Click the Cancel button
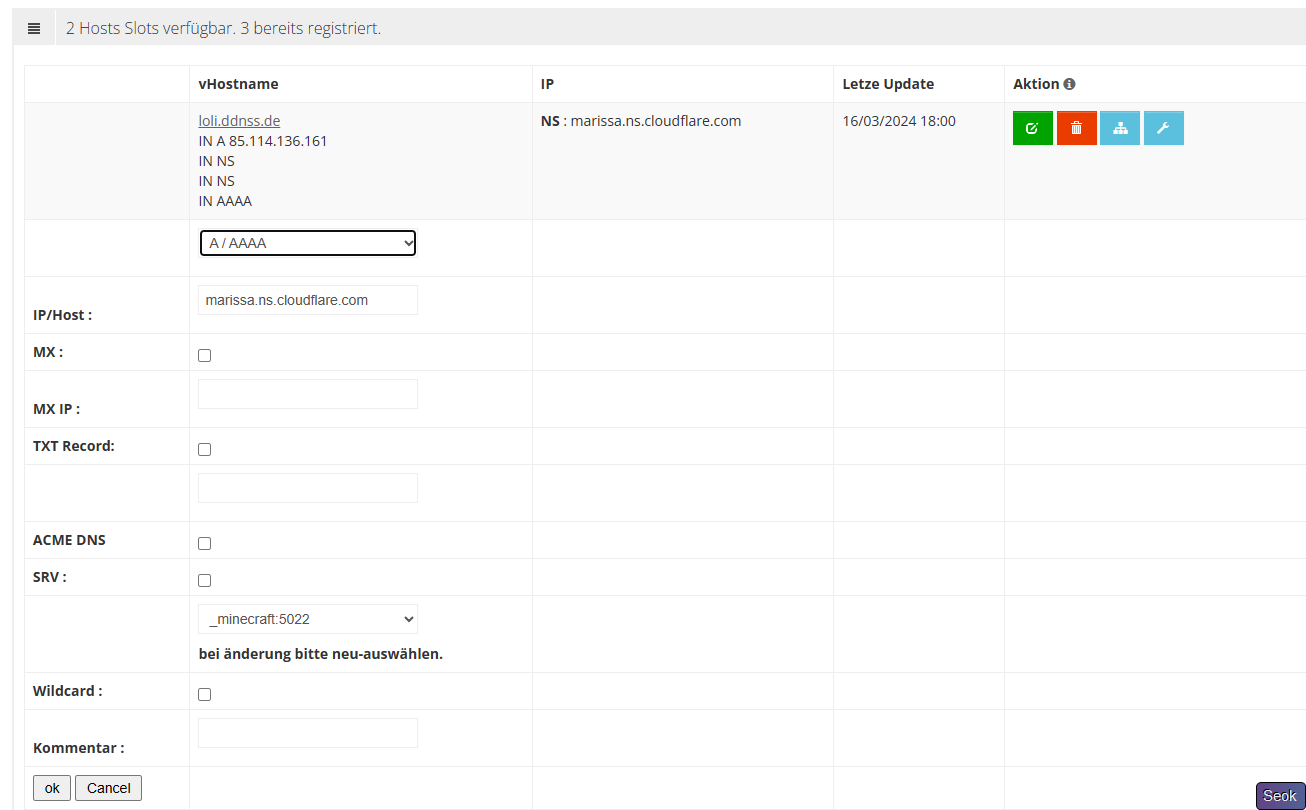Screen dimensions: 1306x810 click(109, 788)
